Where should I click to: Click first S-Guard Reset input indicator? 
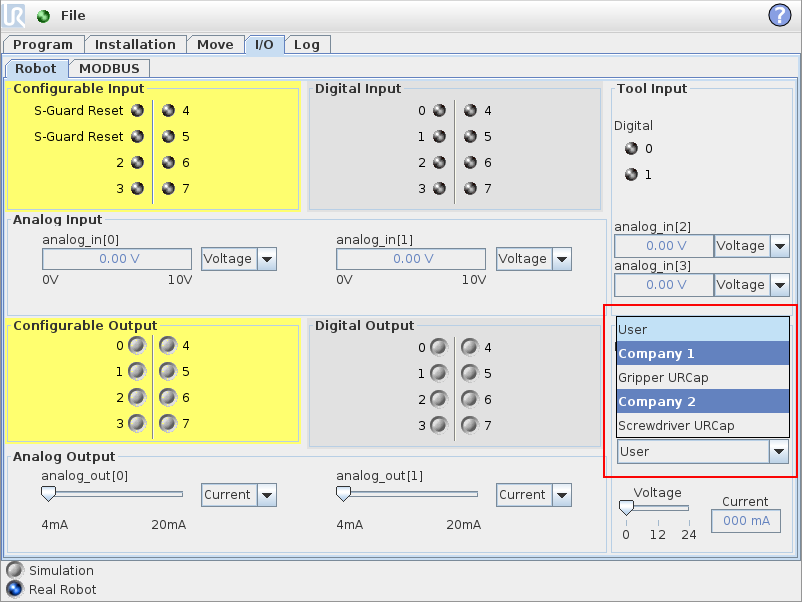(x=137, y=111)
